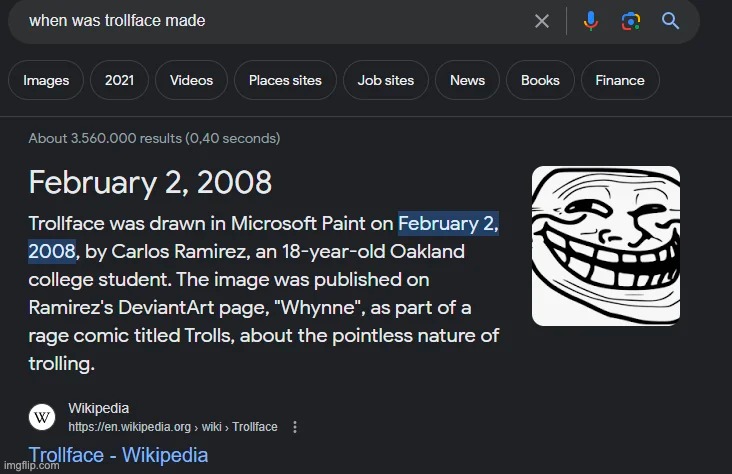The image size is (732, 474).
Task: Open Google Lens image search icon
Action: tap(630, 21)
